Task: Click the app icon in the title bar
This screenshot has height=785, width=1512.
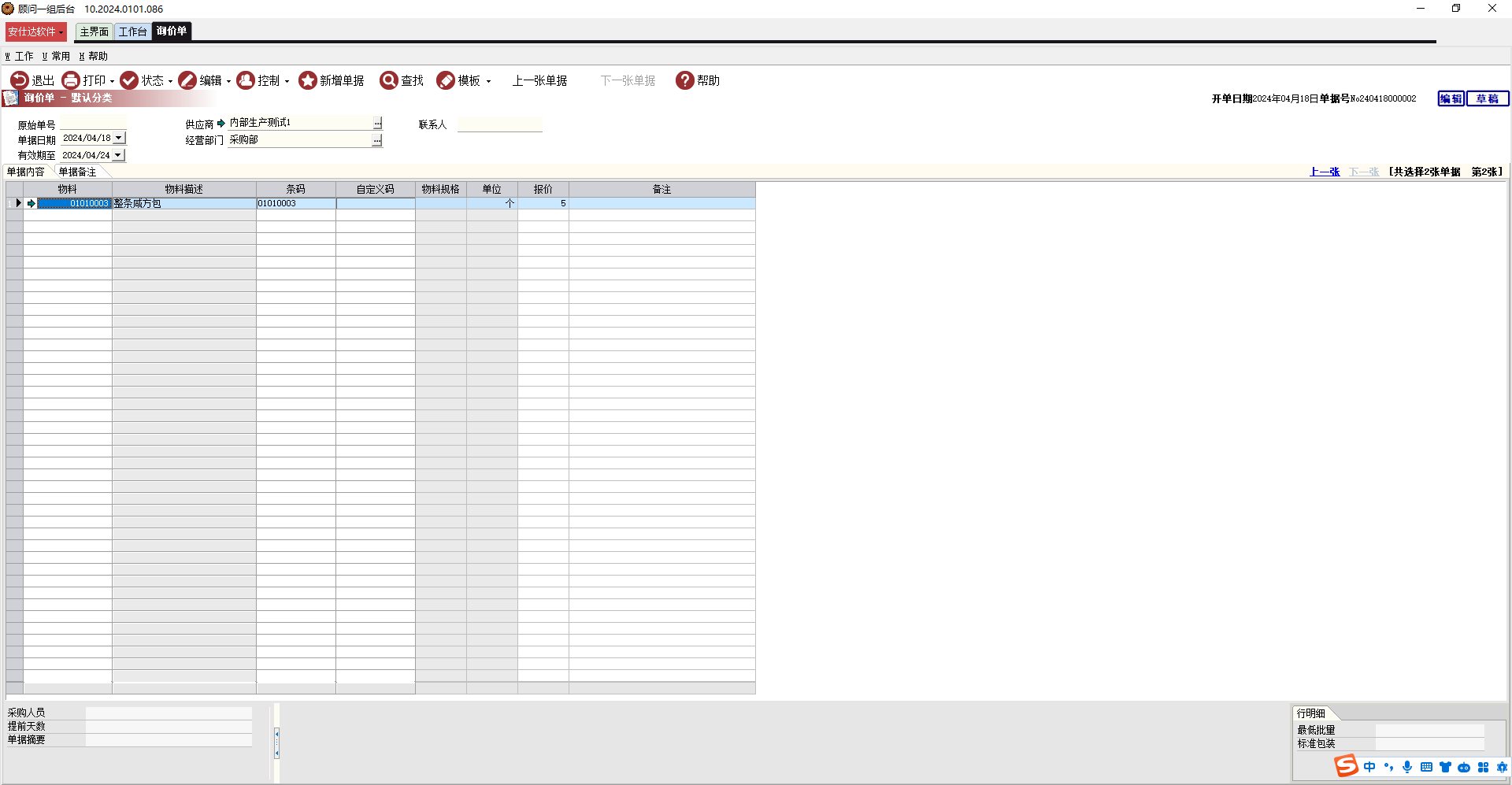Action: (x=8, y=9)
